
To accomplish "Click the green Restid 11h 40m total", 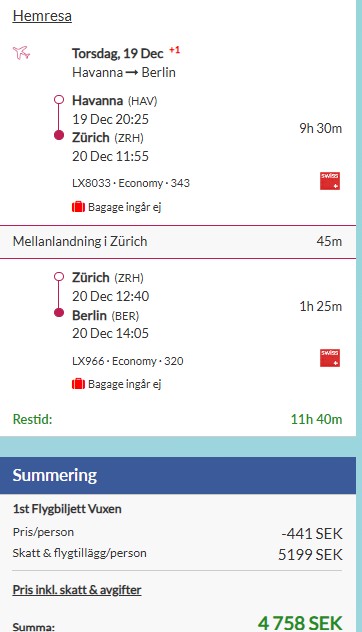I will 178,419.
